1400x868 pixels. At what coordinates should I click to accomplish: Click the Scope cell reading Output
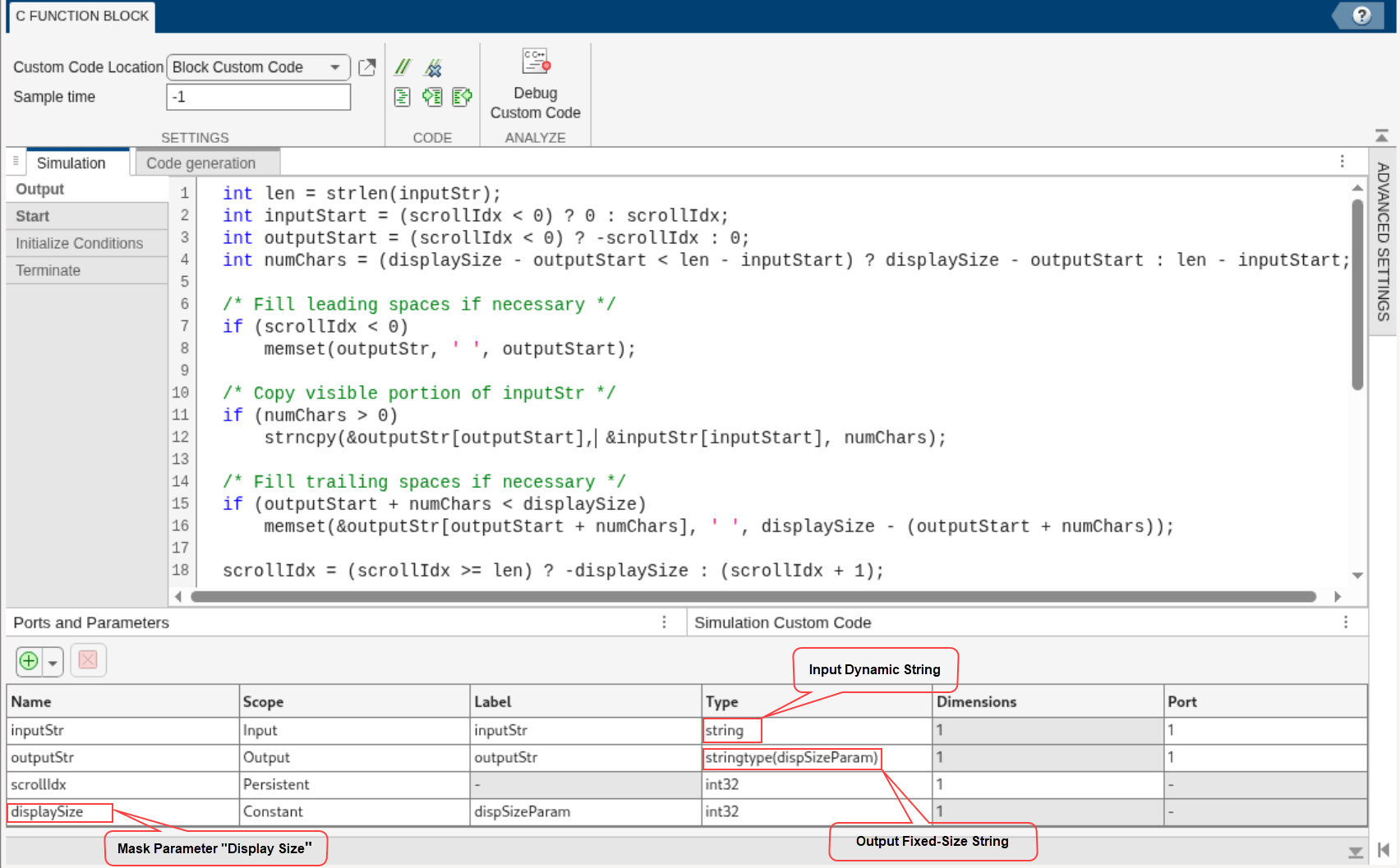[x=354, y=757]
